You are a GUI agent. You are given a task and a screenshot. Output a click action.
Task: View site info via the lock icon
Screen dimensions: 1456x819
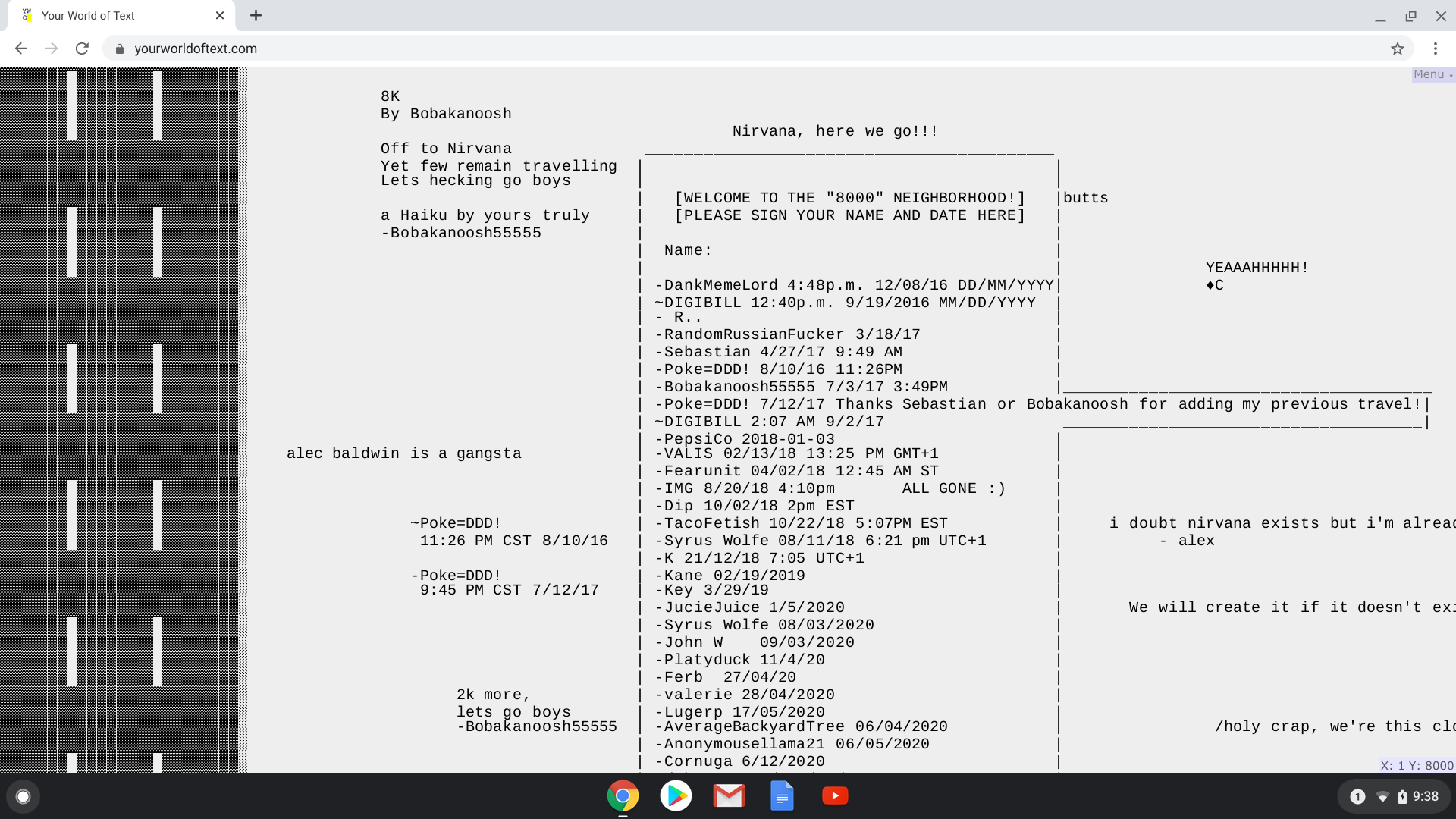119,49
